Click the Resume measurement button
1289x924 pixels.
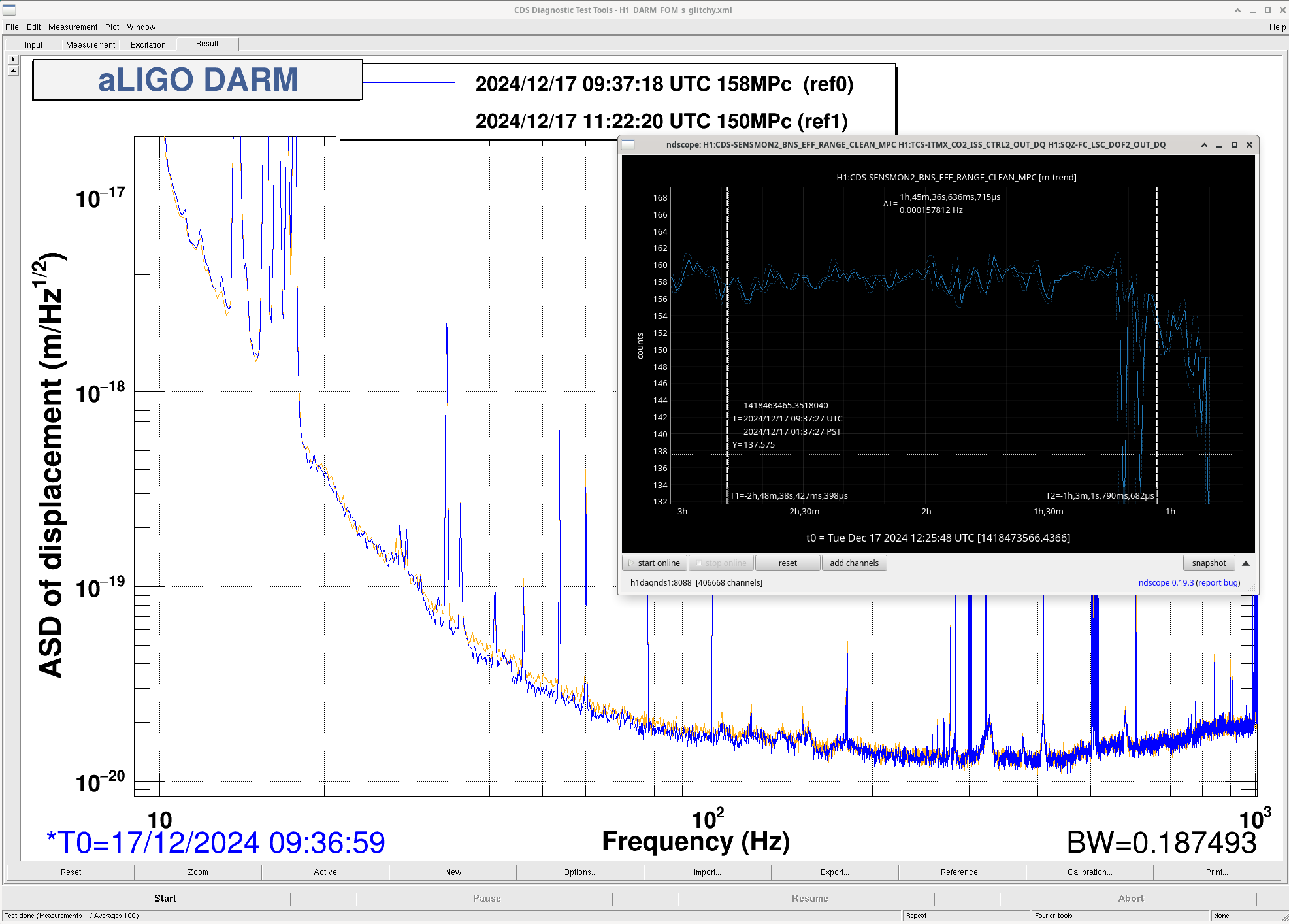pos(808,899)
